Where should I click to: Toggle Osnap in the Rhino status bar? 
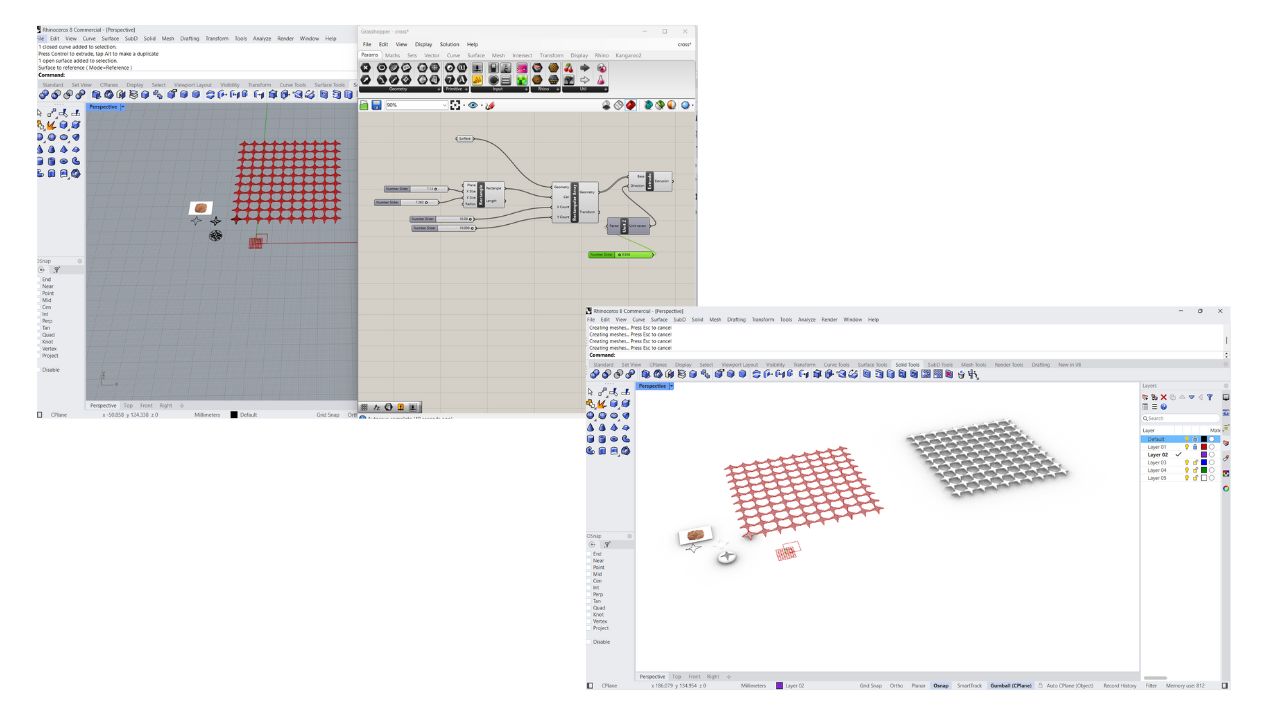point(941,685)
